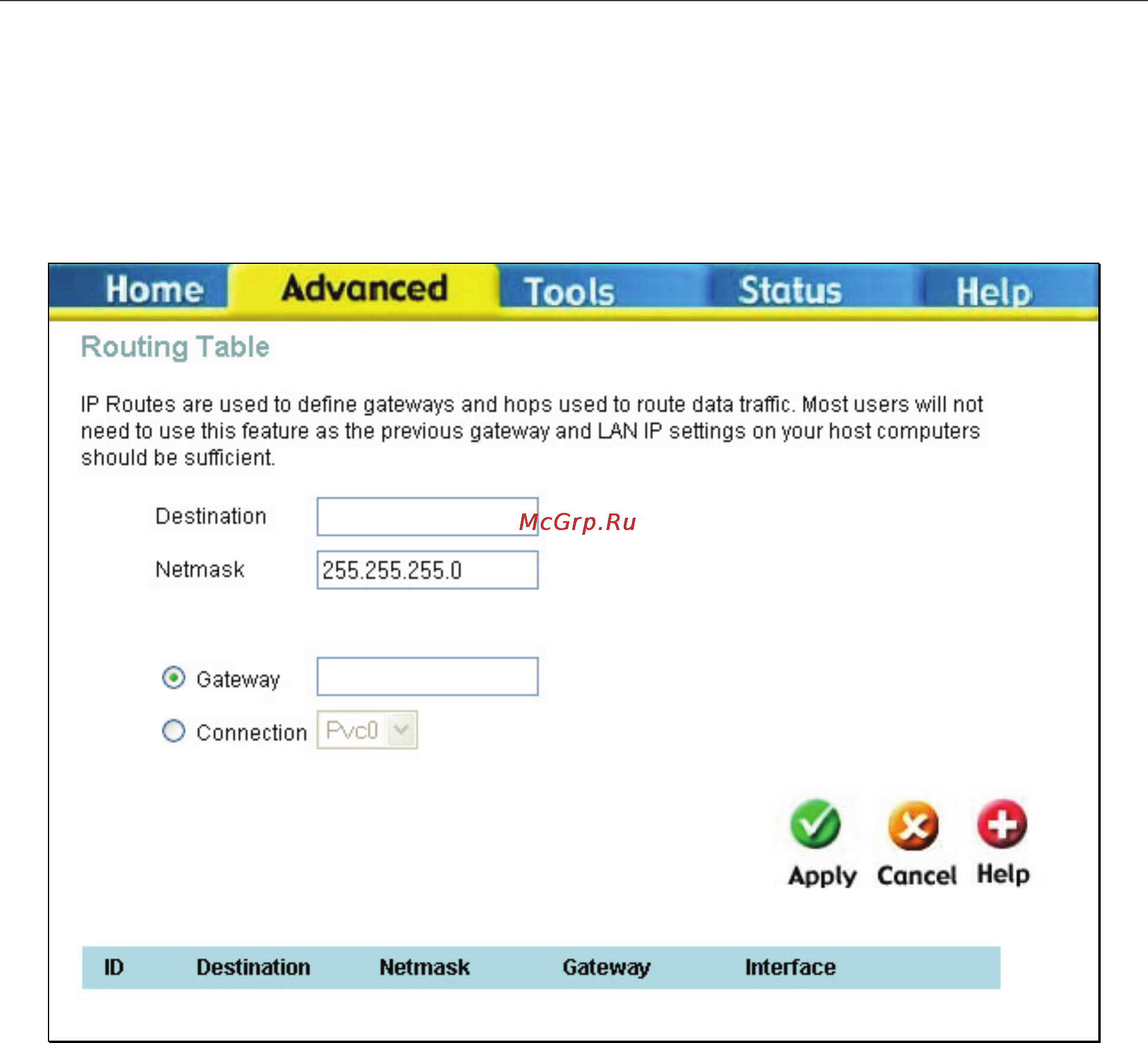Select the Gateway radio button

(173, 678)
